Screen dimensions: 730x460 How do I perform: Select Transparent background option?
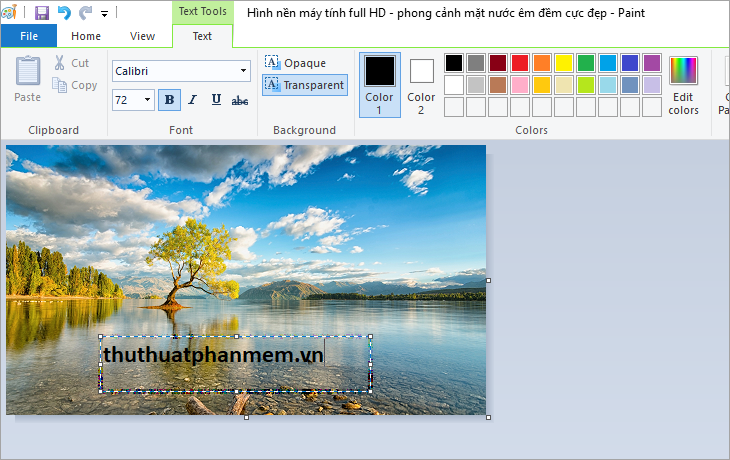(x=304, y=85)
